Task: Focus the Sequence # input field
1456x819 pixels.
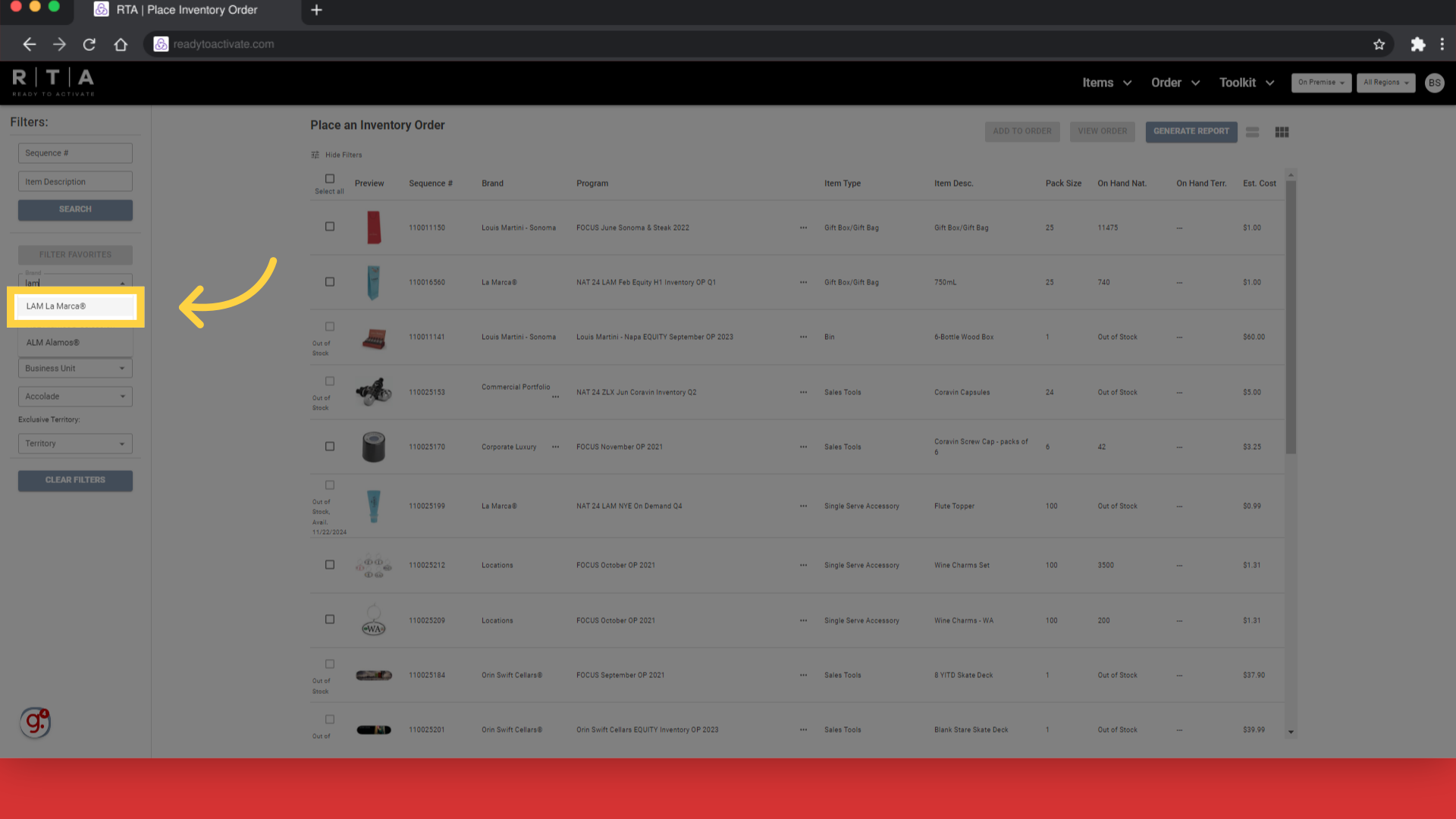Action: point(75,153)
